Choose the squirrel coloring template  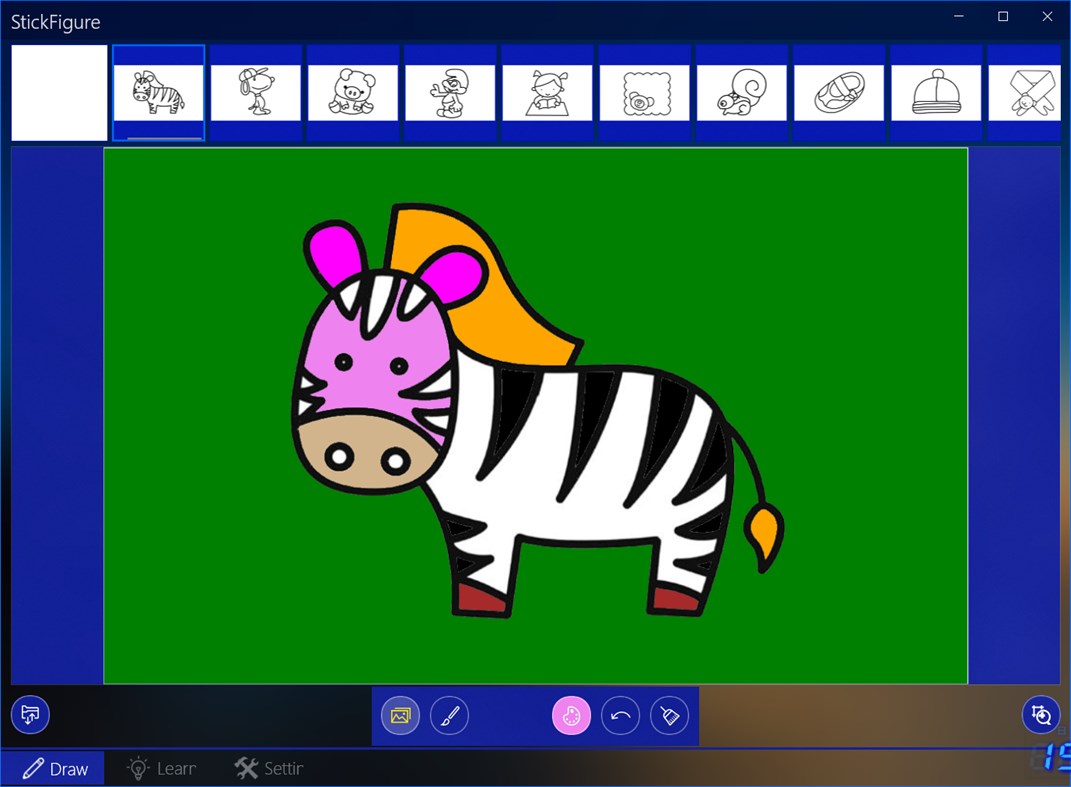(x=741, y=93)
